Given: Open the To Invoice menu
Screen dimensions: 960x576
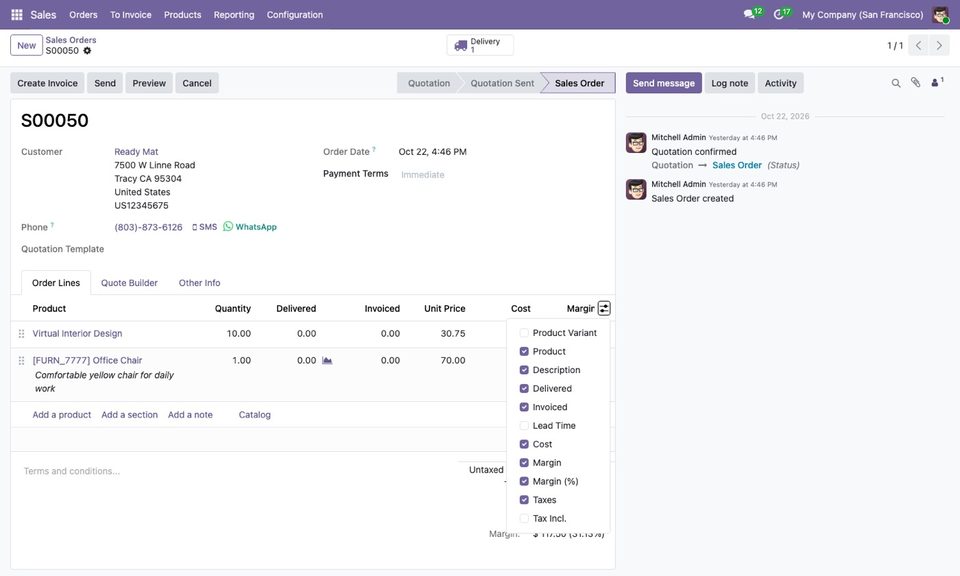Looking at the screenshot, I should 130,15.
